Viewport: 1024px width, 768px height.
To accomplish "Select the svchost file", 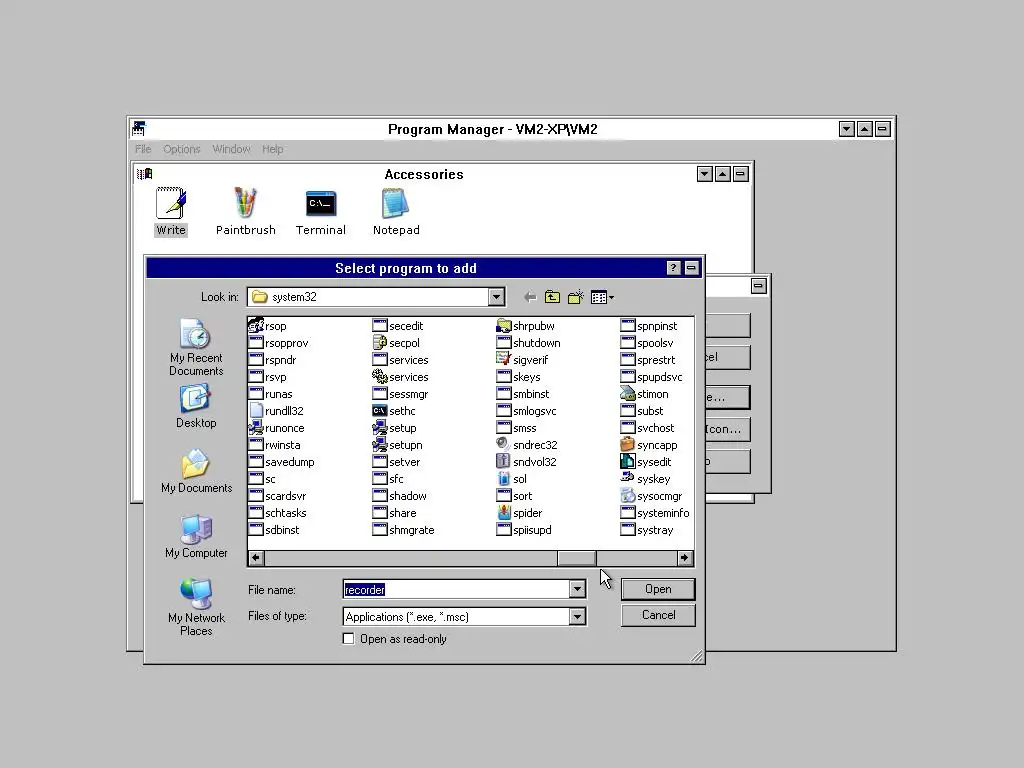I will click(648, 427).
